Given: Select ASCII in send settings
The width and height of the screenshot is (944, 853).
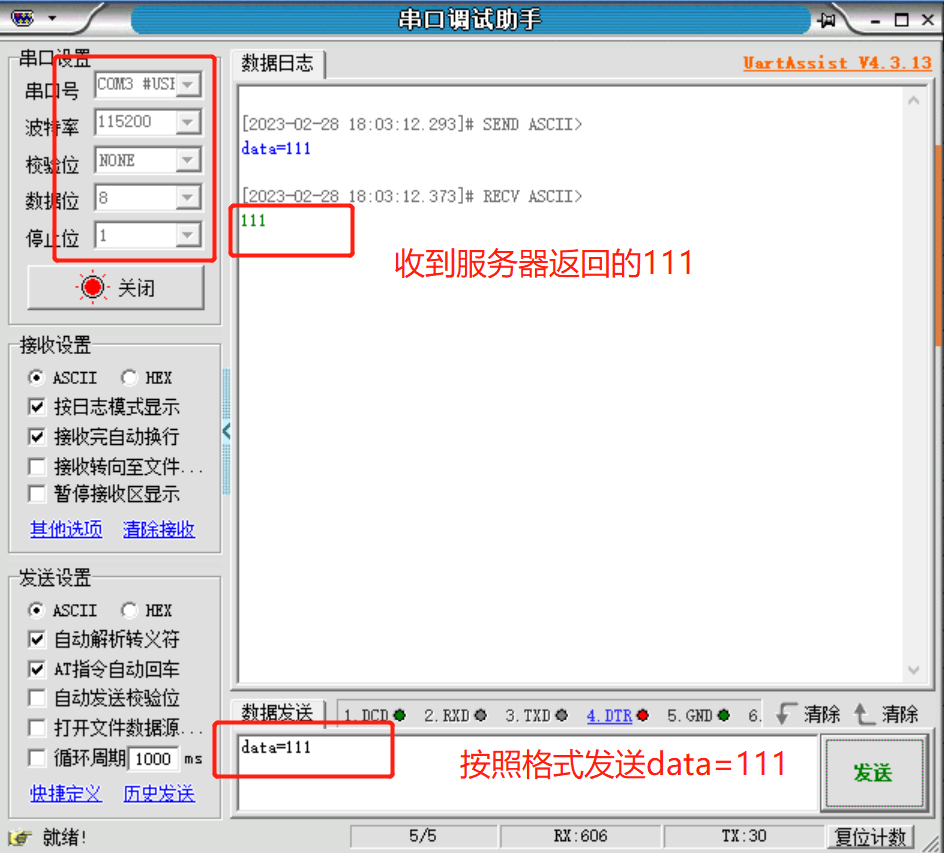Looking at the screenshot, I should tap(36, 610).
